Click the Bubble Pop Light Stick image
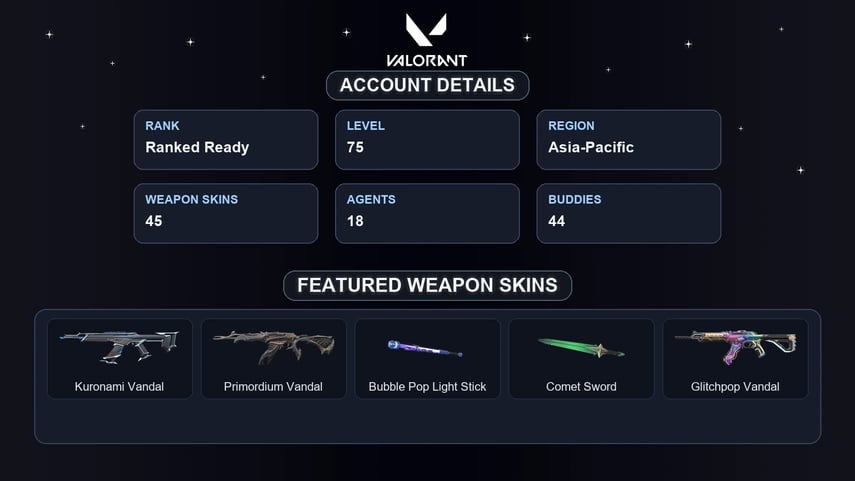This screenshot has height=481, width=855. tap(425, 348)
